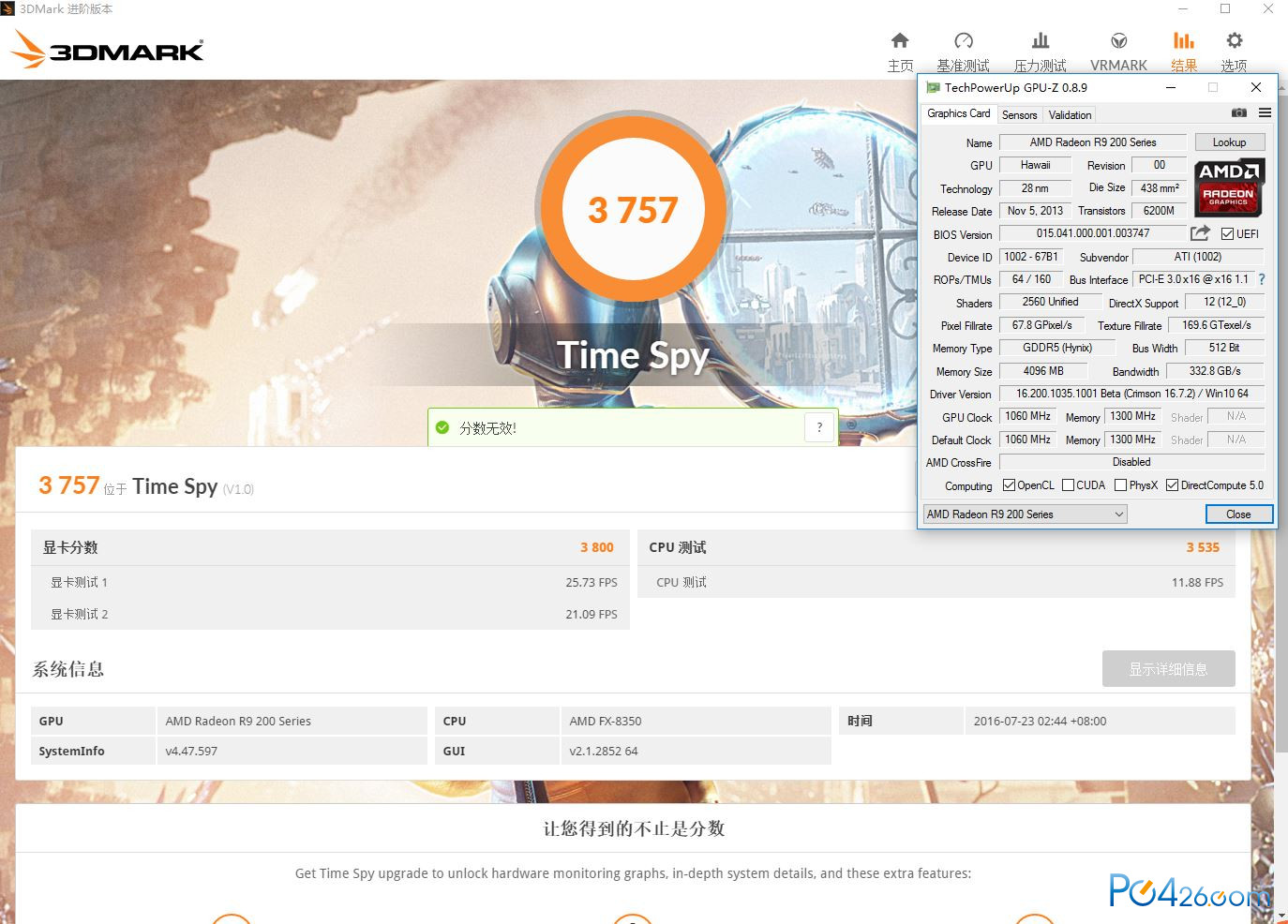This screenshot has width=1288, height=924.
Task: Click the 显示详细信息 button
Action: (1168, 669)
